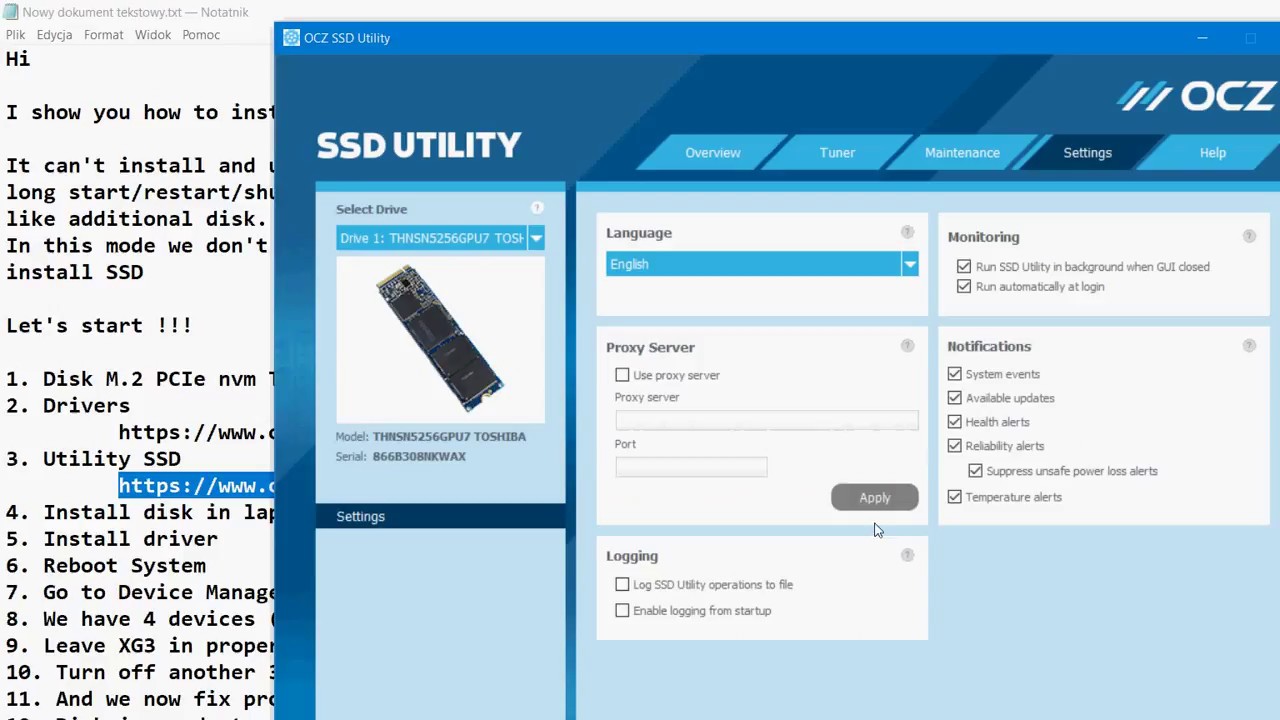Disable System events notifications
The image size is (1280, 720).
pyautogui.click(x=954, y=373)
